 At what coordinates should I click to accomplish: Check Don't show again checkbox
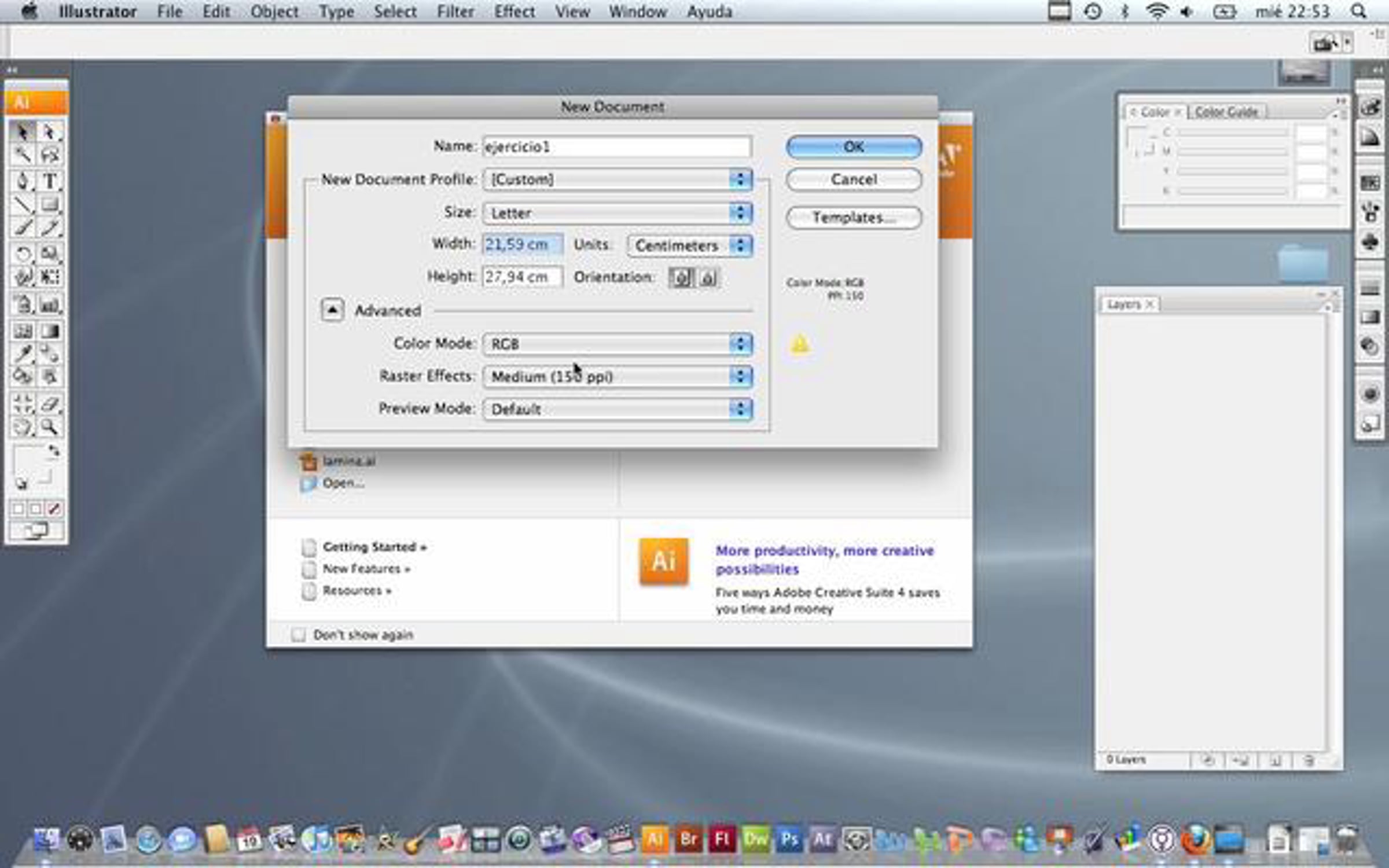coord(299,635)
